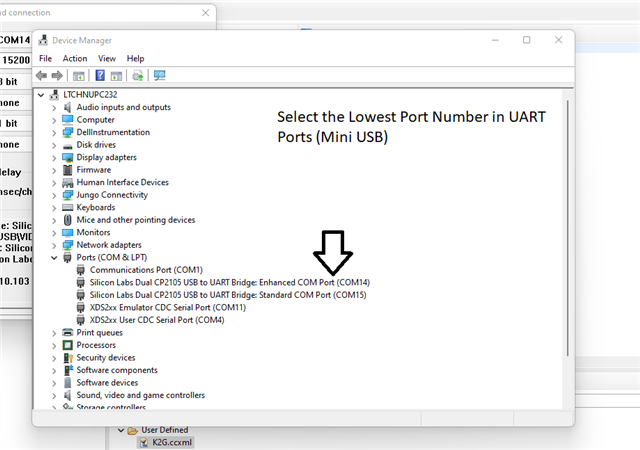The width and height of the screenshot is (640, 450).
Task: Click the Firmware chip icon
Action: coord(68,170)
